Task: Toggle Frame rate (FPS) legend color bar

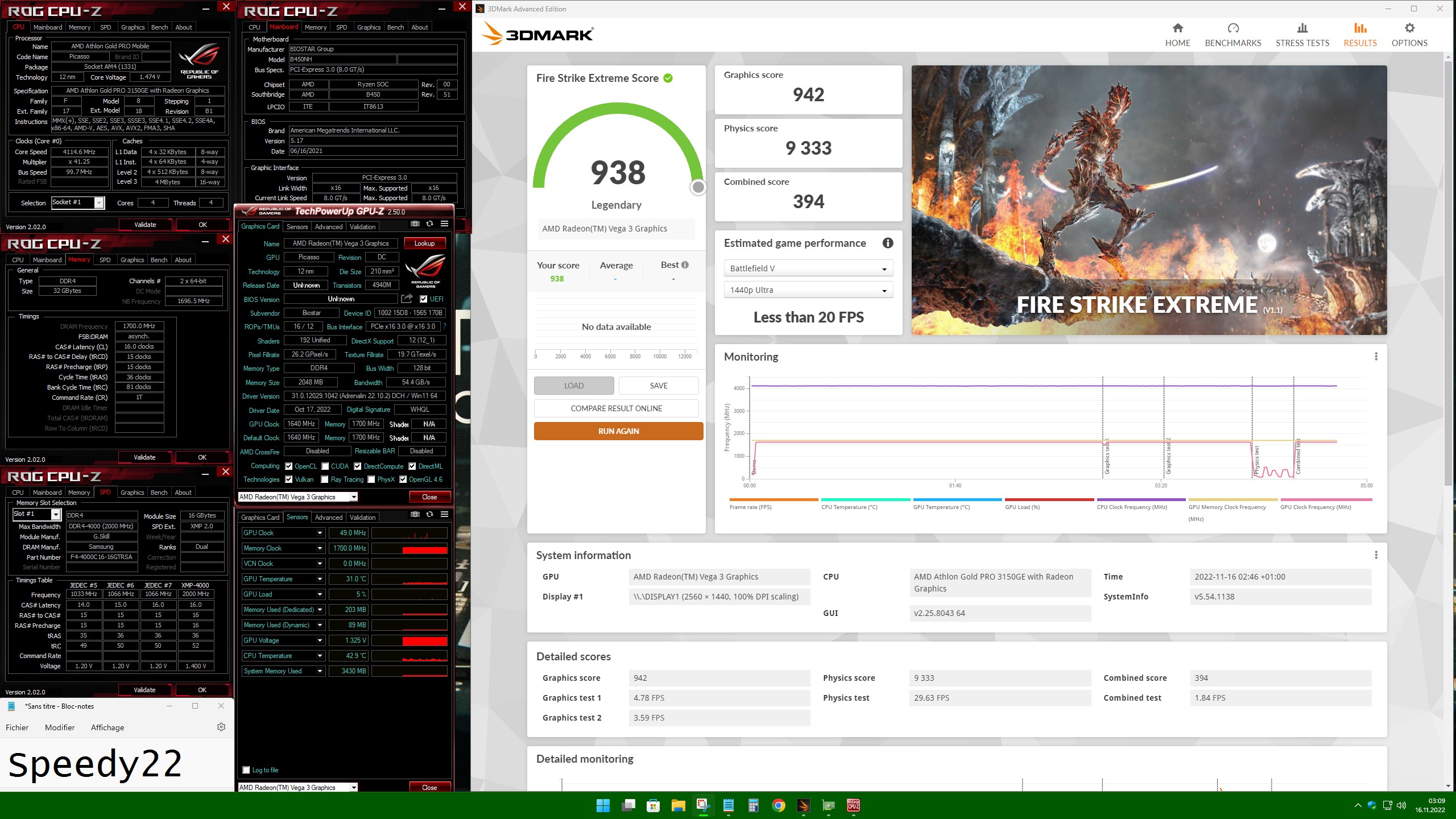Action: tap(773, 500)
